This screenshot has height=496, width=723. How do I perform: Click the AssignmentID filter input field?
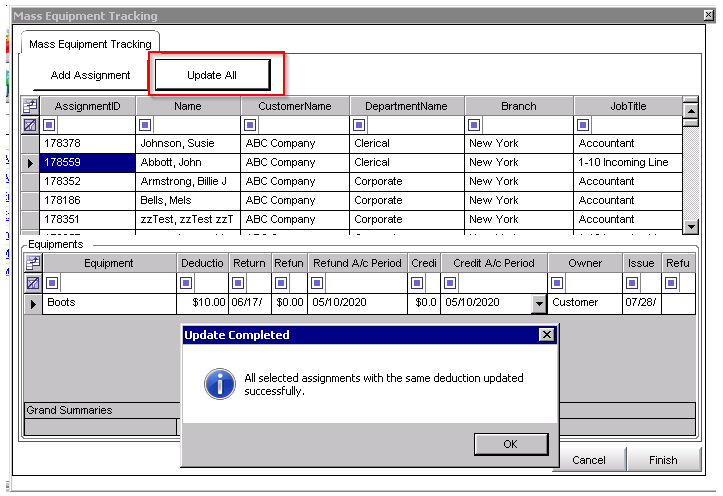click(95, 125)
